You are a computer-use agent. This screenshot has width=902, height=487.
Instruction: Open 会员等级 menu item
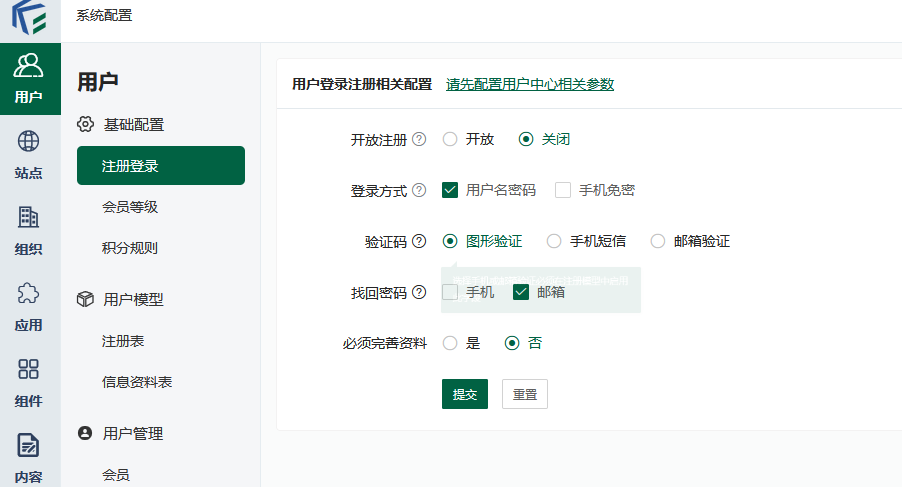[130, 207]
